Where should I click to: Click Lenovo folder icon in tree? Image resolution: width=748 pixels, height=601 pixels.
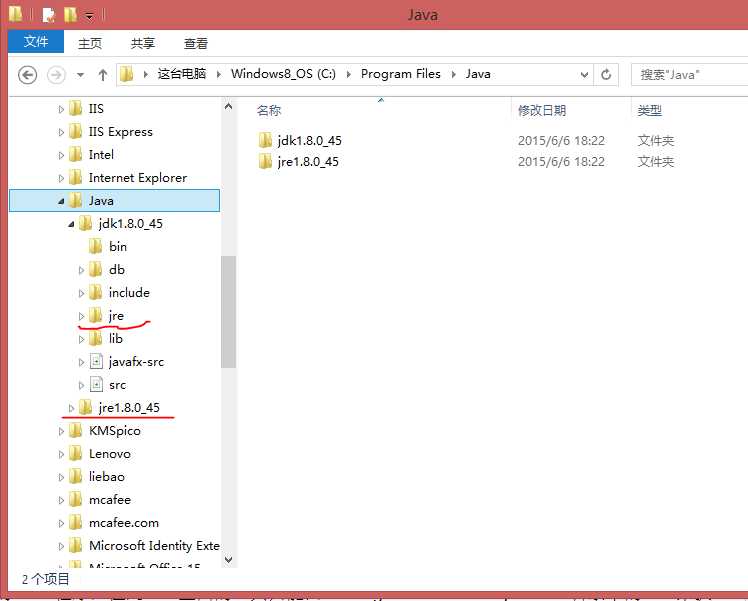point(75,453)
